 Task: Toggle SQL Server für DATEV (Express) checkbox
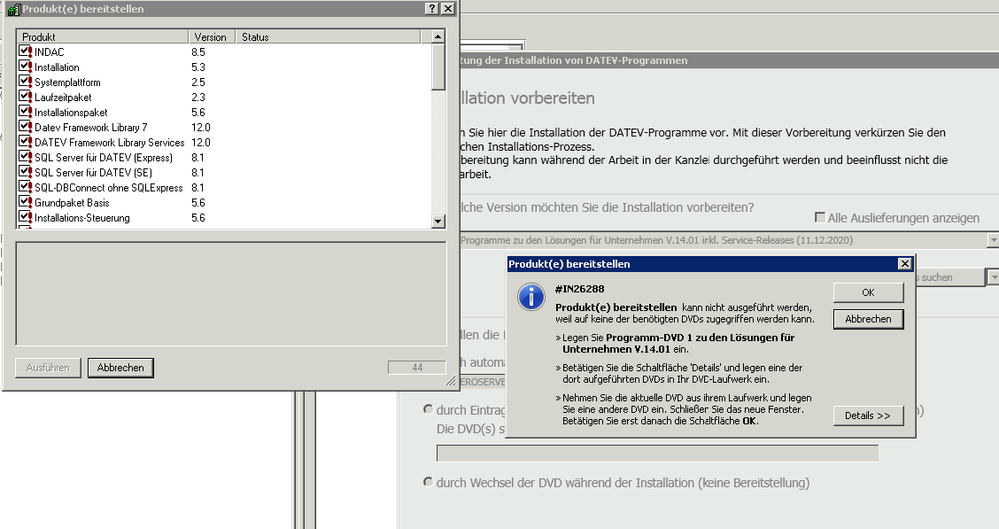(x=25, y=157)
